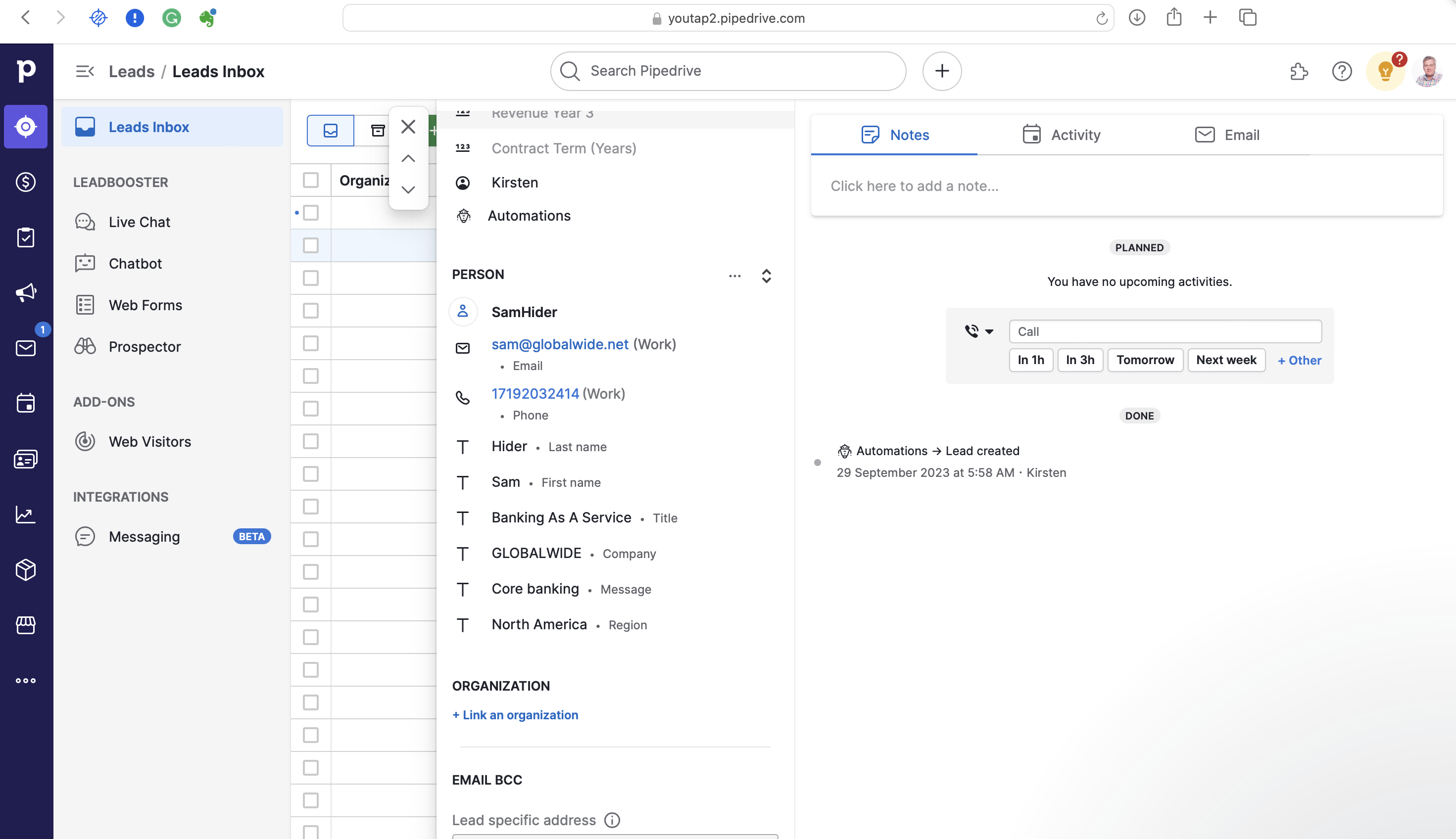The image size is (1456, 839).
Task: Open Deals from the dollar sidebar icon
Action: click(x=26, y=182)
